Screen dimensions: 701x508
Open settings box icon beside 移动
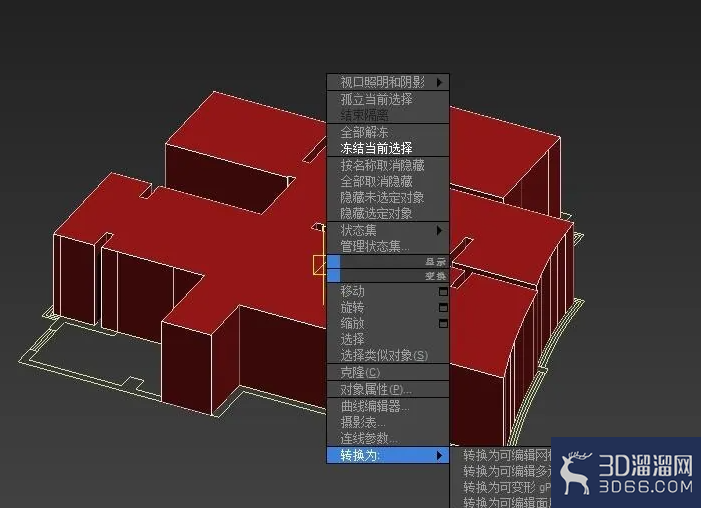tap(443, 292)
